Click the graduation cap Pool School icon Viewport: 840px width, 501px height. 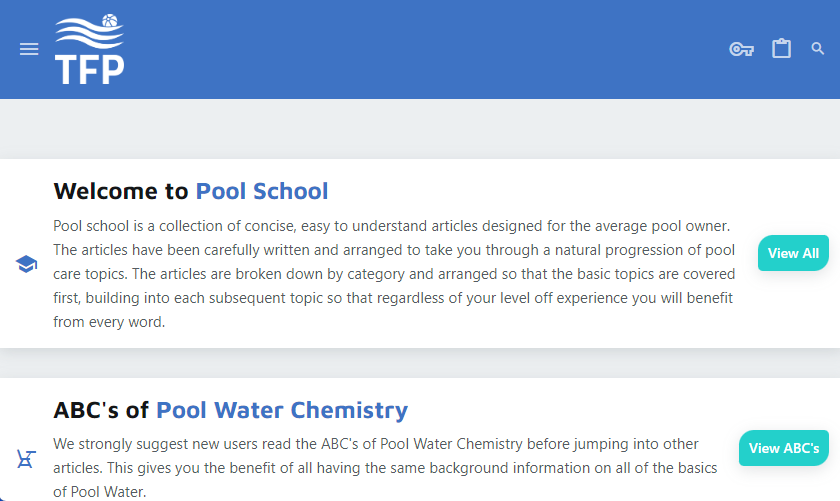(x=26, y=264)
